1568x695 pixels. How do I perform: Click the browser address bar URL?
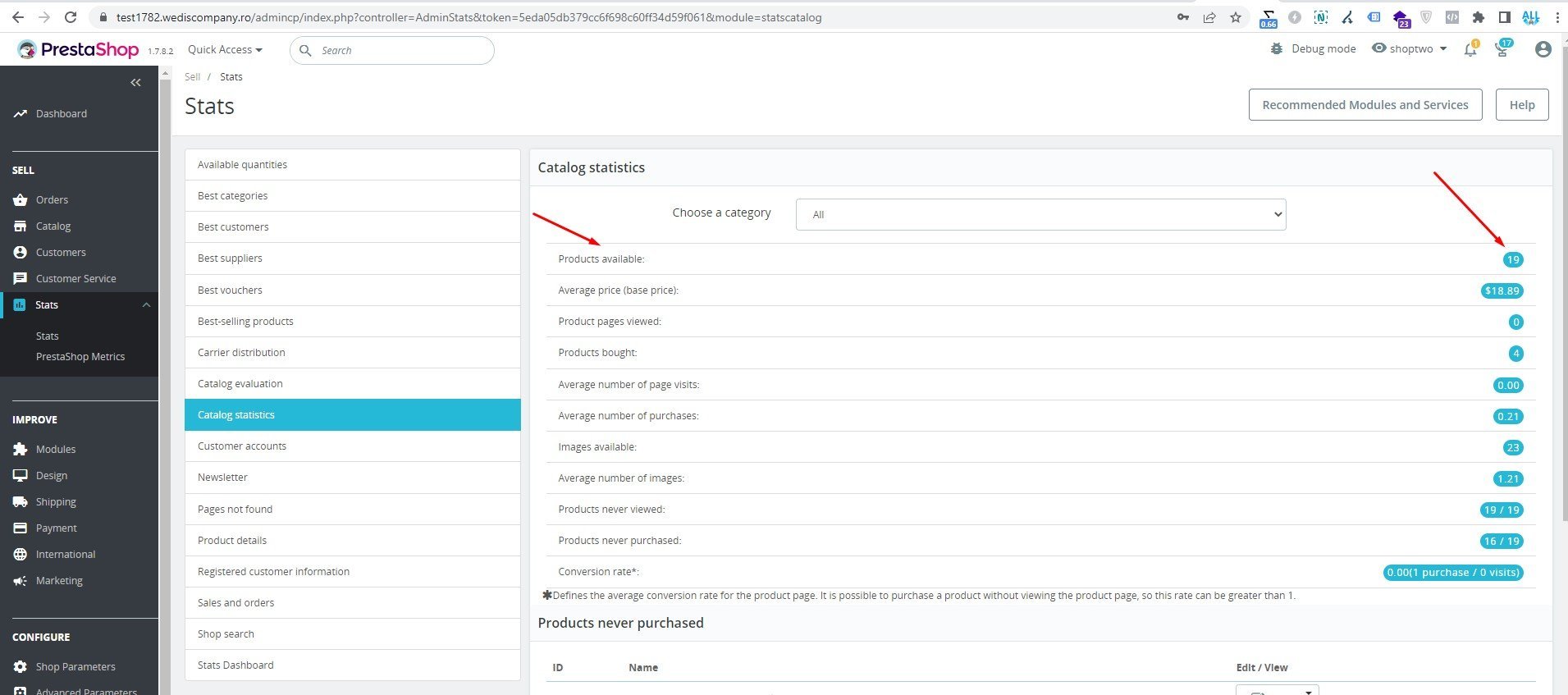tap(469, 17)
